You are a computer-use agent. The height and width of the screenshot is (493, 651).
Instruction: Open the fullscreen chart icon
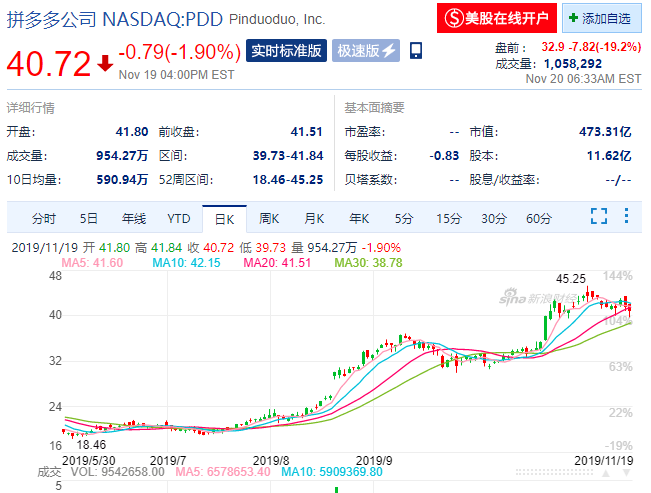click(599, 216)
